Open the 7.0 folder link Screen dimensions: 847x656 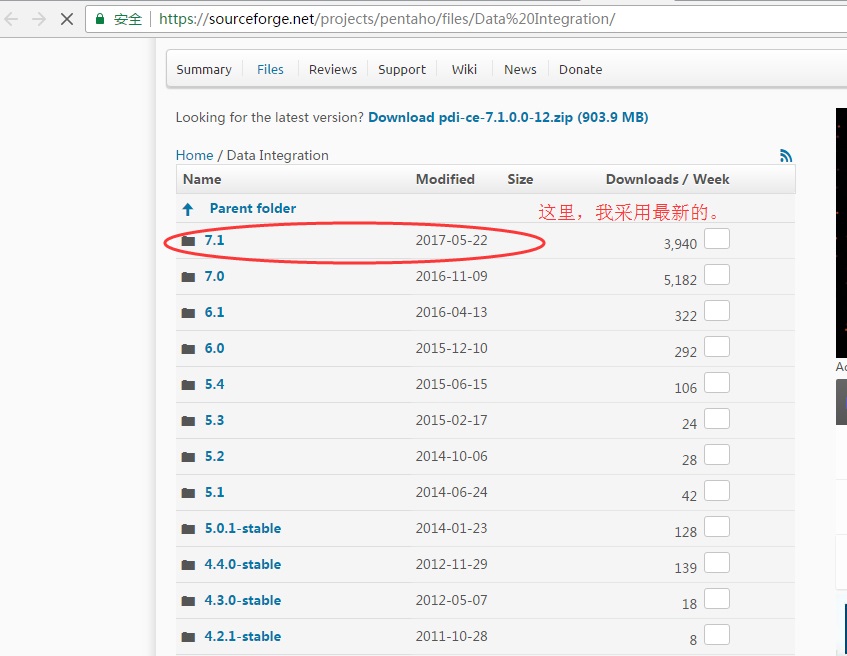214,277
